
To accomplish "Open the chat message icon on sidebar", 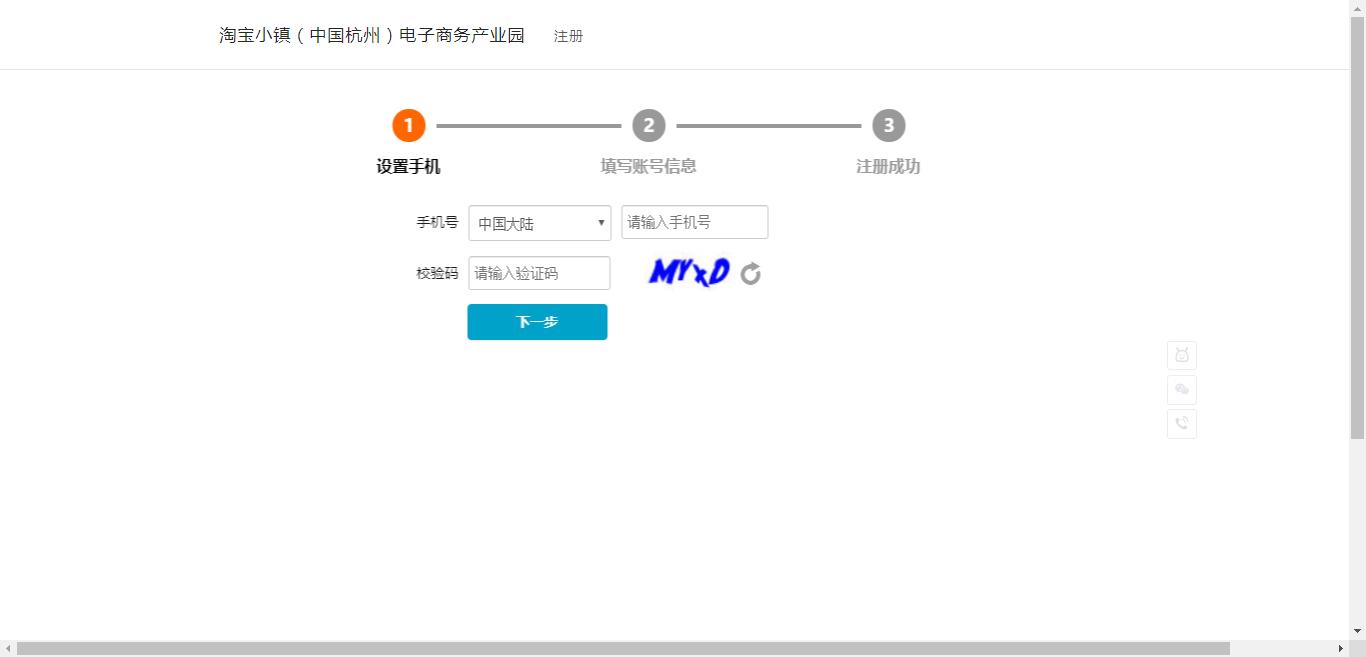I will tap(1181, 390).
